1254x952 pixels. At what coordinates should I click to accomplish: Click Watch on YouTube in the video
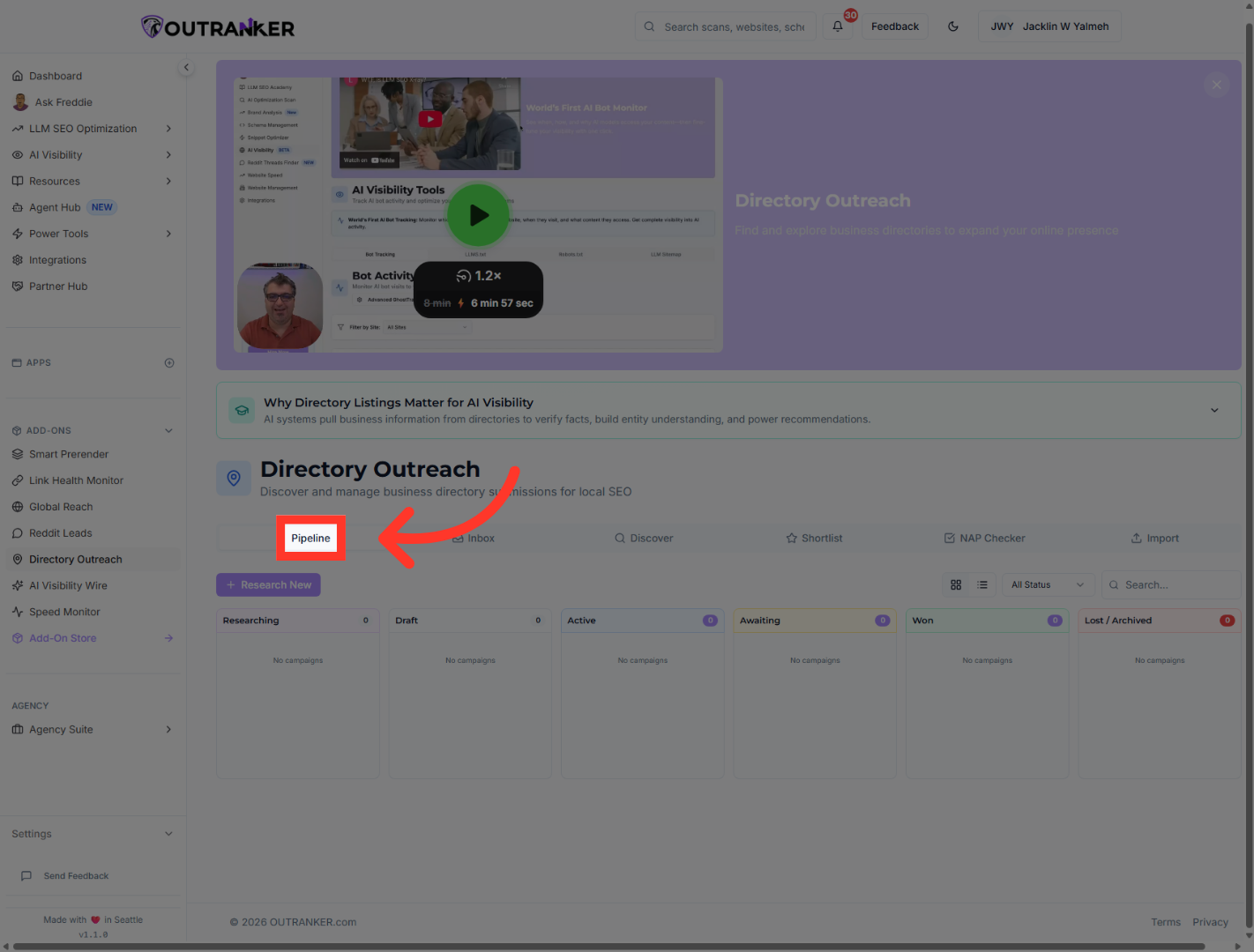tap(369, 160)
